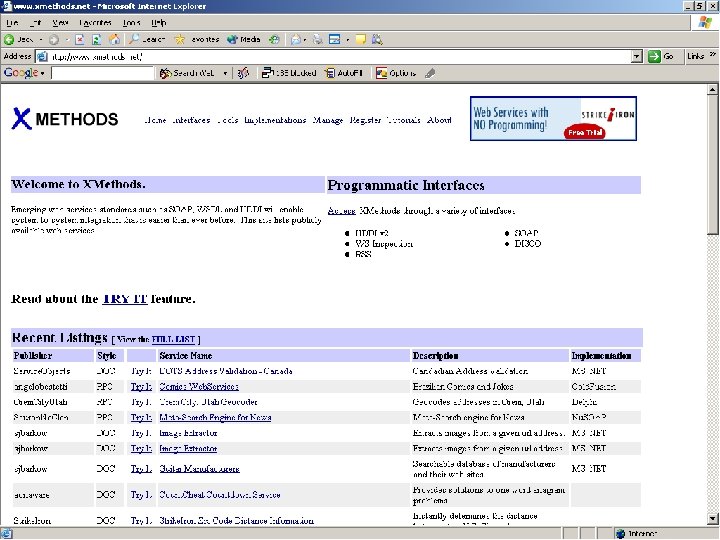Image resolution: width=720 pixels, height=540 pixels.
Task: Click the scrollbar down arrow
Action: pyautogui.click(x=713, y=519)
